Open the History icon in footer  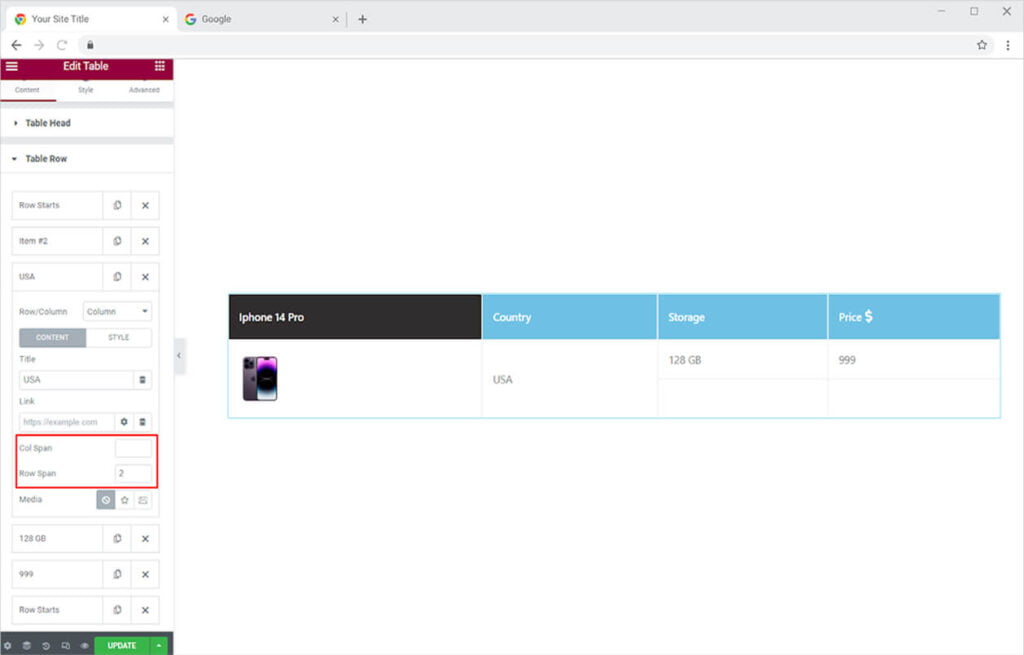tap(46, 646)
